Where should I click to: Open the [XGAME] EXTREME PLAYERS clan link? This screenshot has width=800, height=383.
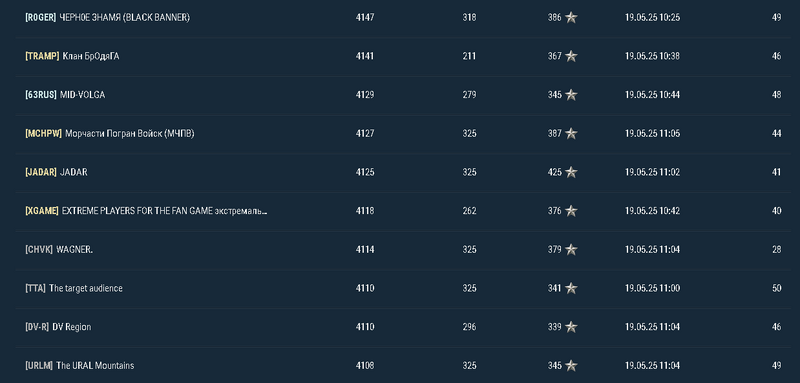(x=146, y=211)
